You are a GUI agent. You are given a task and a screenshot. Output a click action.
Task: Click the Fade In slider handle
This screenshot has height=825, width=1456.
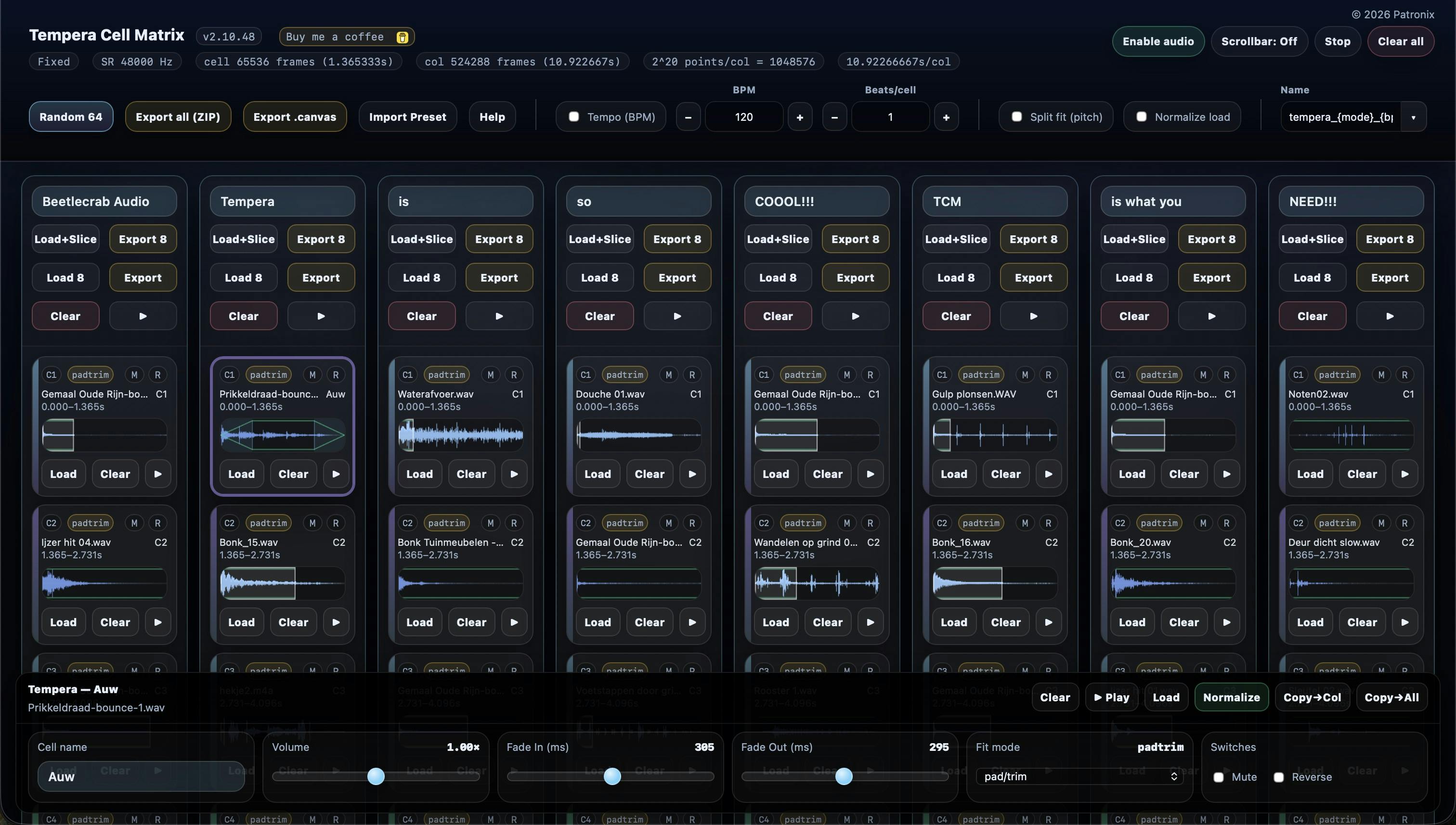612,776
